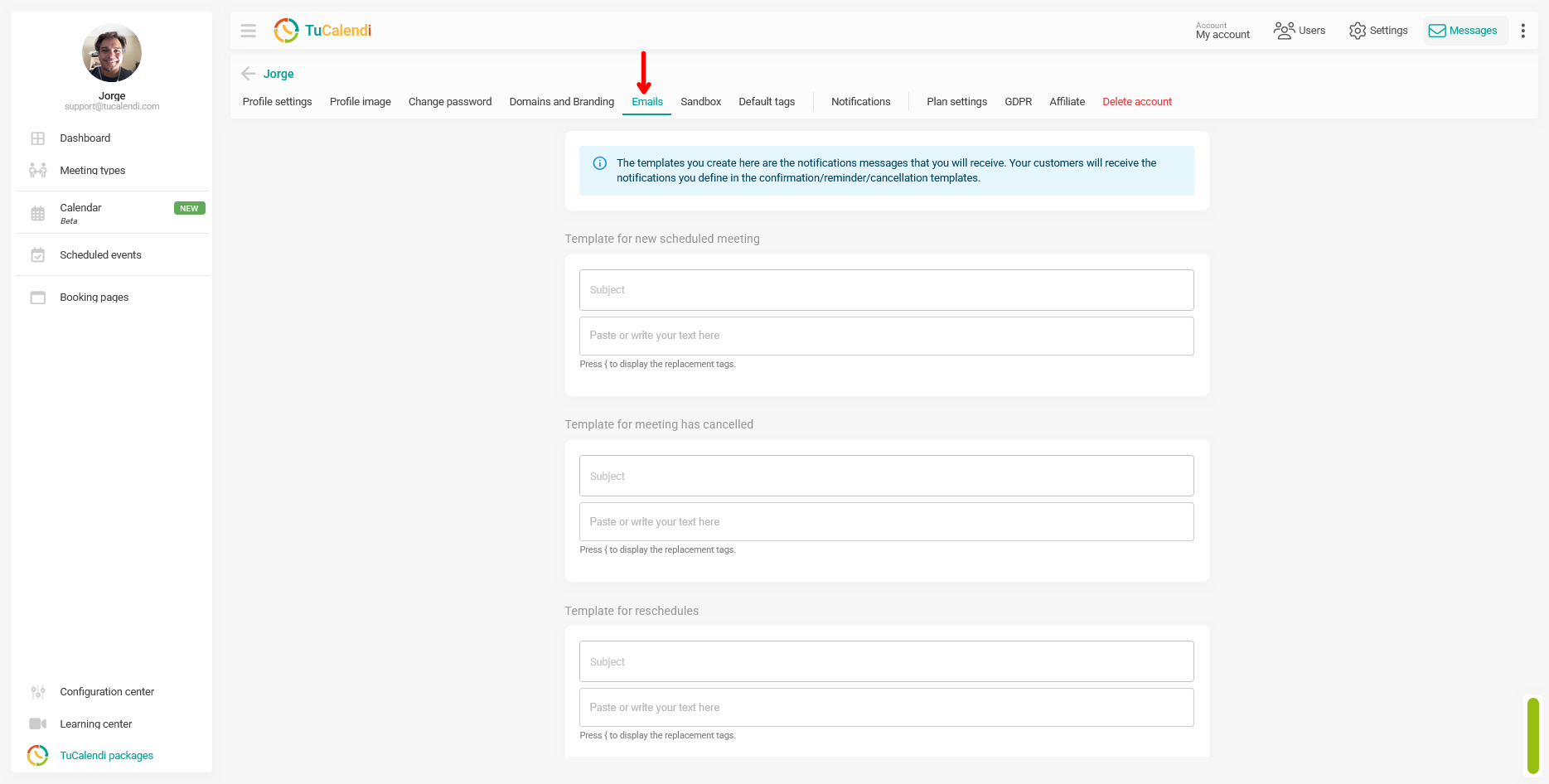Select the Emails tab
The image size is (1549, 784).
647,102
